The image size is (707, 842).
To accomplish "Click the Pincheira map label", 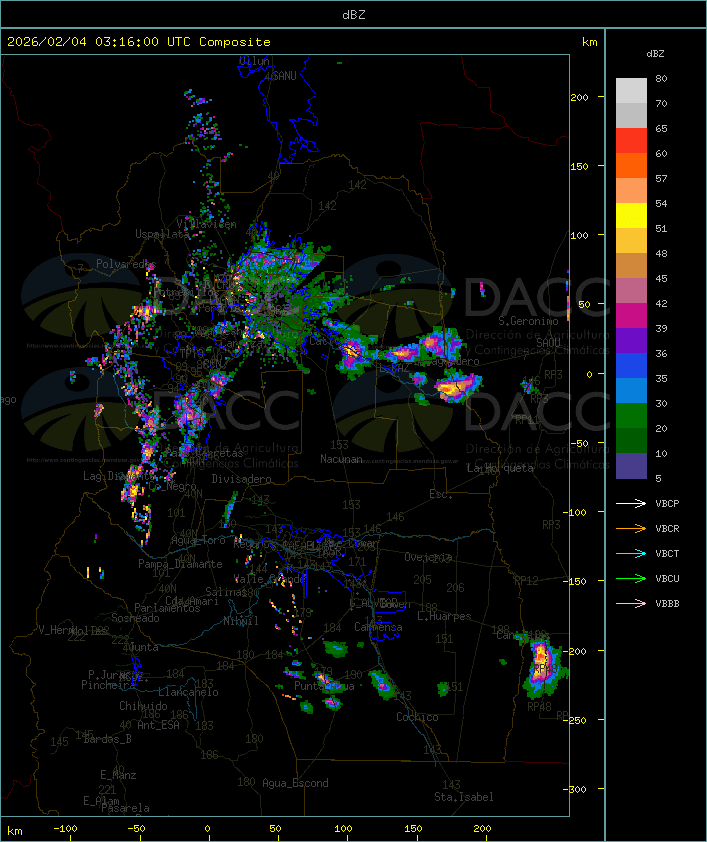I will 108,685.
